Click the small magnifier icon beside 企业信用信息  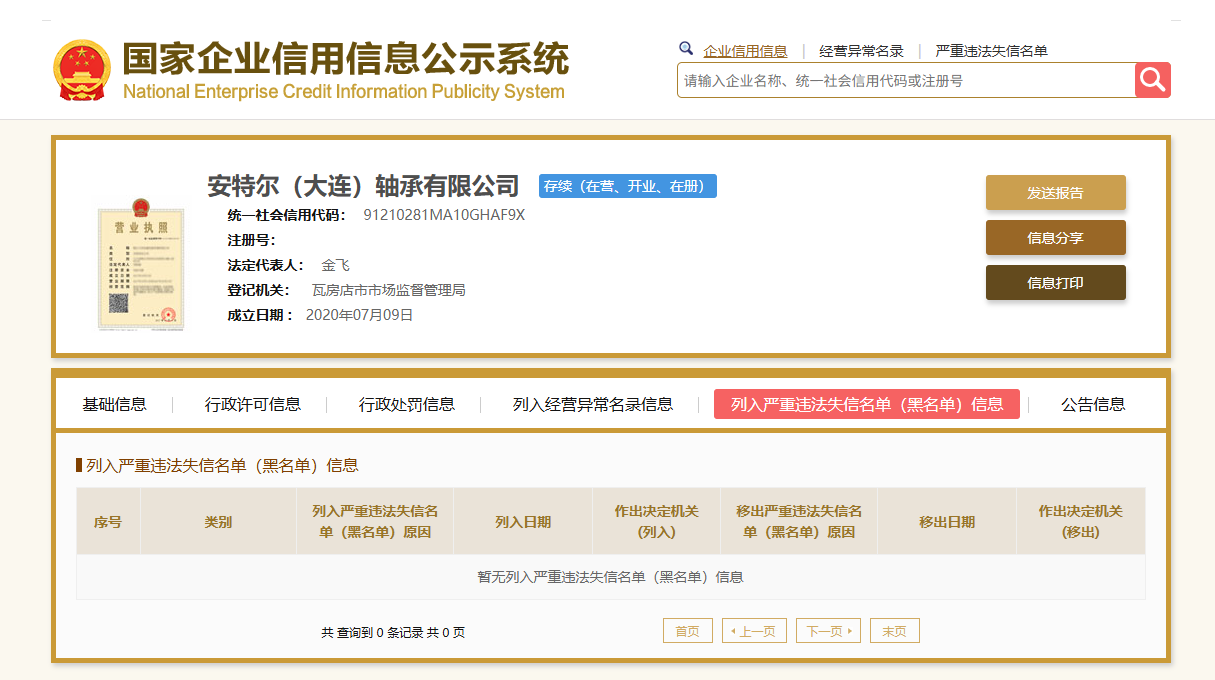coord(686,48)
